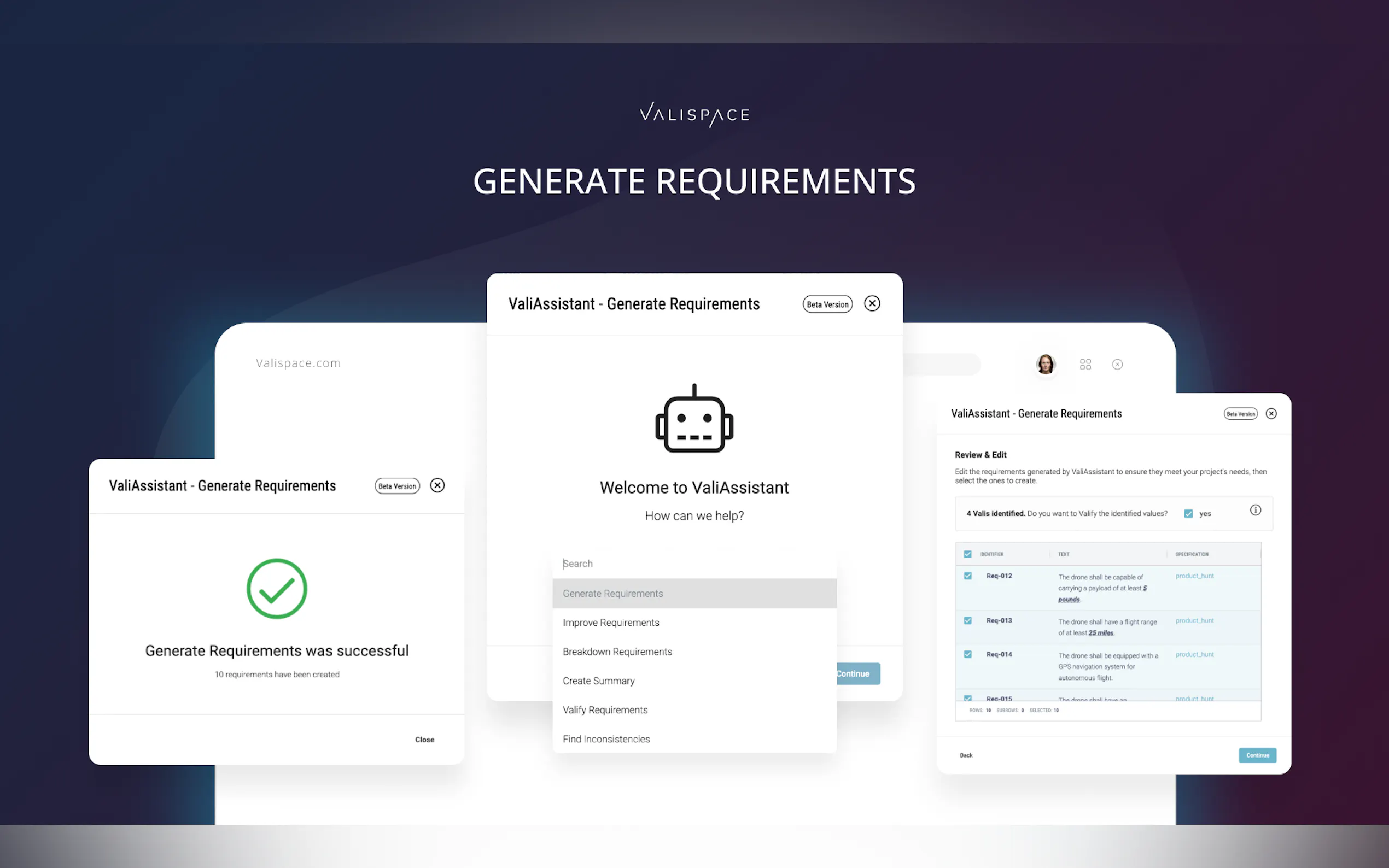This screenshot has width=1389, height=868.
Task: Toggle the Req-012 row checkbox
Action: click(967, 576)
